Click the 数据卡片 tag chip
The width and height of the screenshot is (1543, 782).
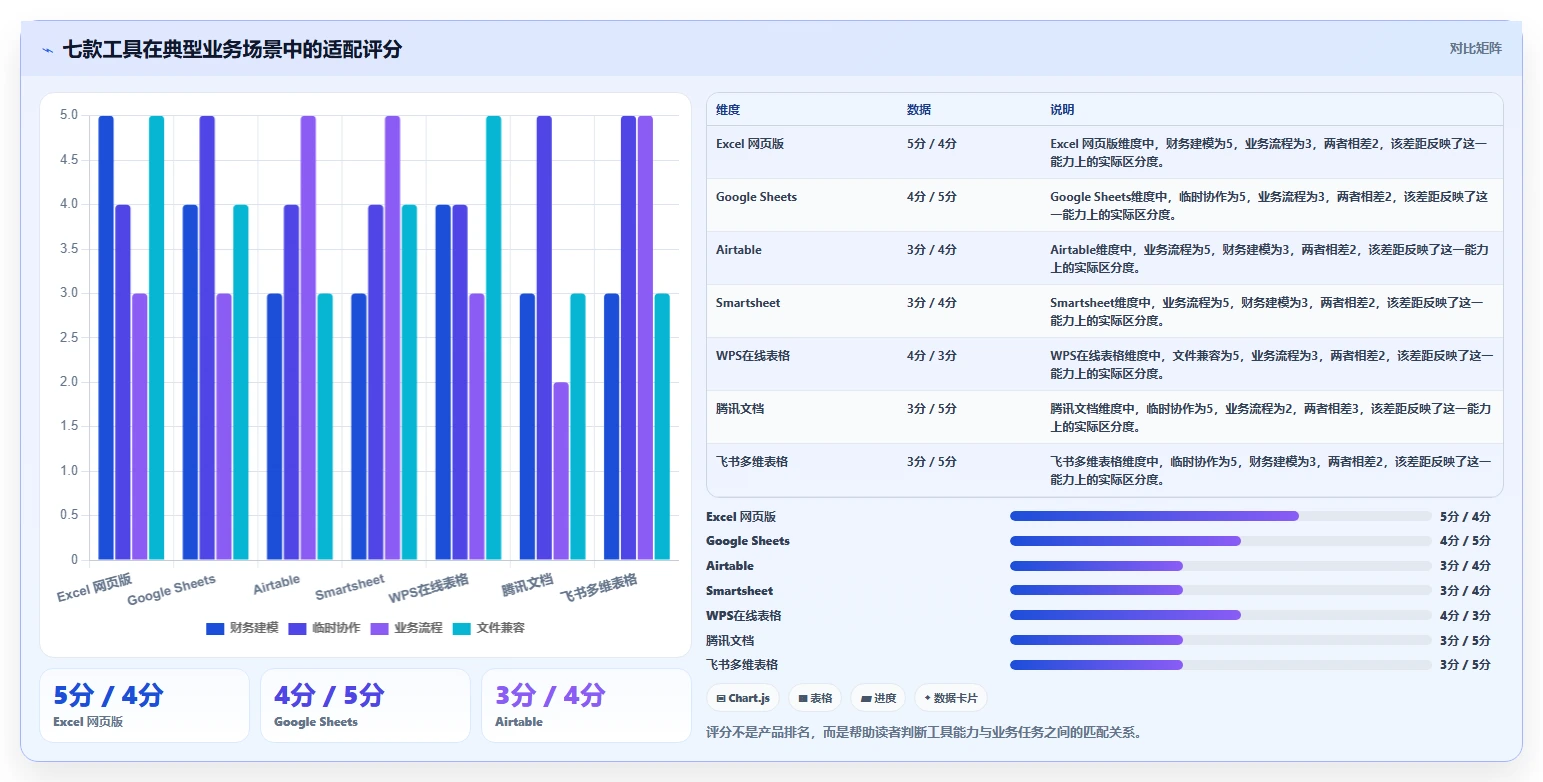point(951,698)
